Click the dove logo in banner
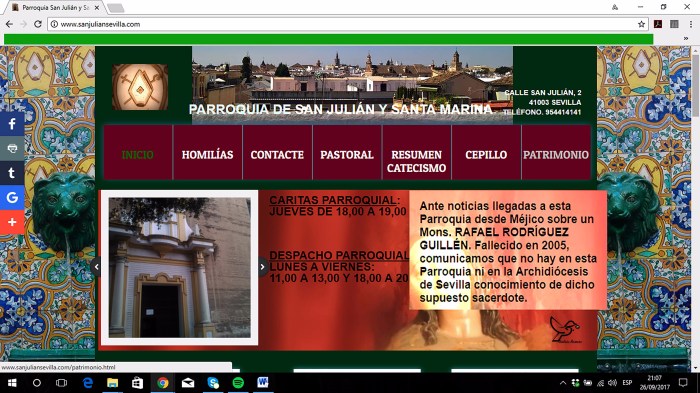The height and width of the screenshot is (393, 700). pos(565,330)
